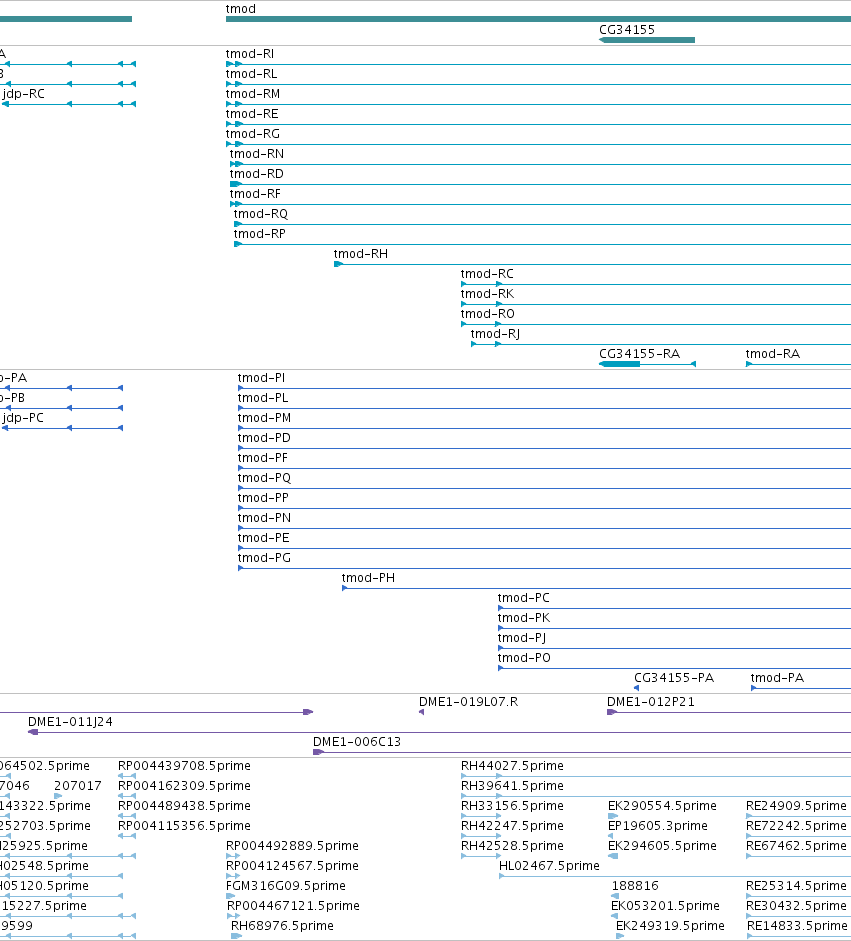Select transcript tmod-RA
Image resolution: width=851 pixels, height=941 pixels.
[772, 354]
